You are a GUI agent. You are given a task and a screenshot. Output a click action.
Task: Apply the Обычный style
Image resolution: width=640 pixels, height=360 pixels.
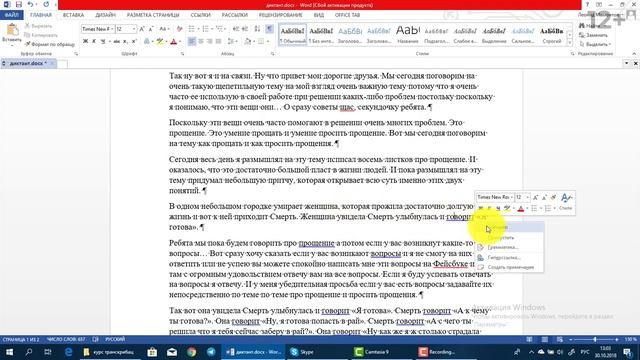click(x=293, y=35)
